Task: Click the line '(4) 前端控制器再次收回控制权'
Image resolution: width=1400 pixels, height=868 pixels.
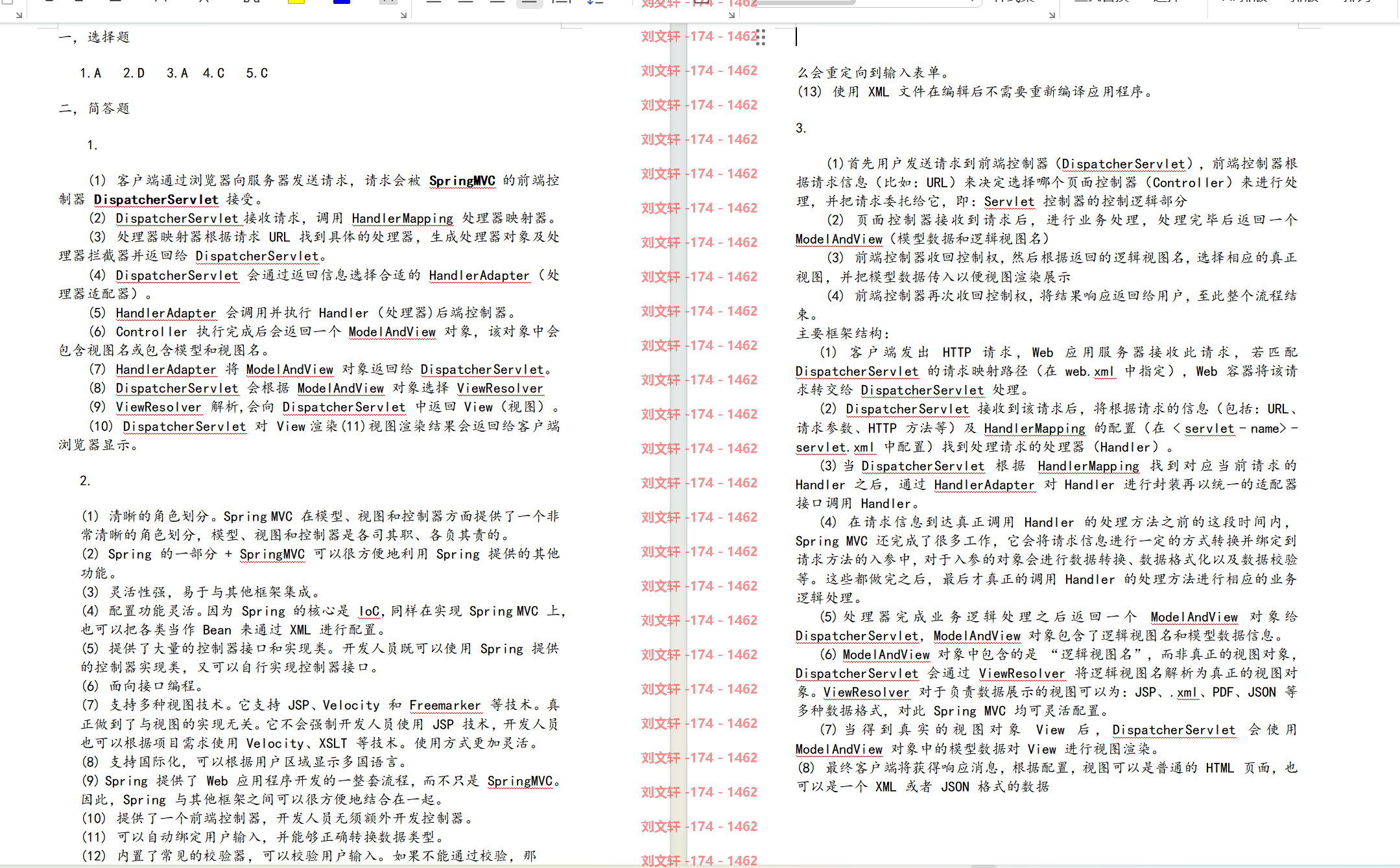Action: (1062, 296)
